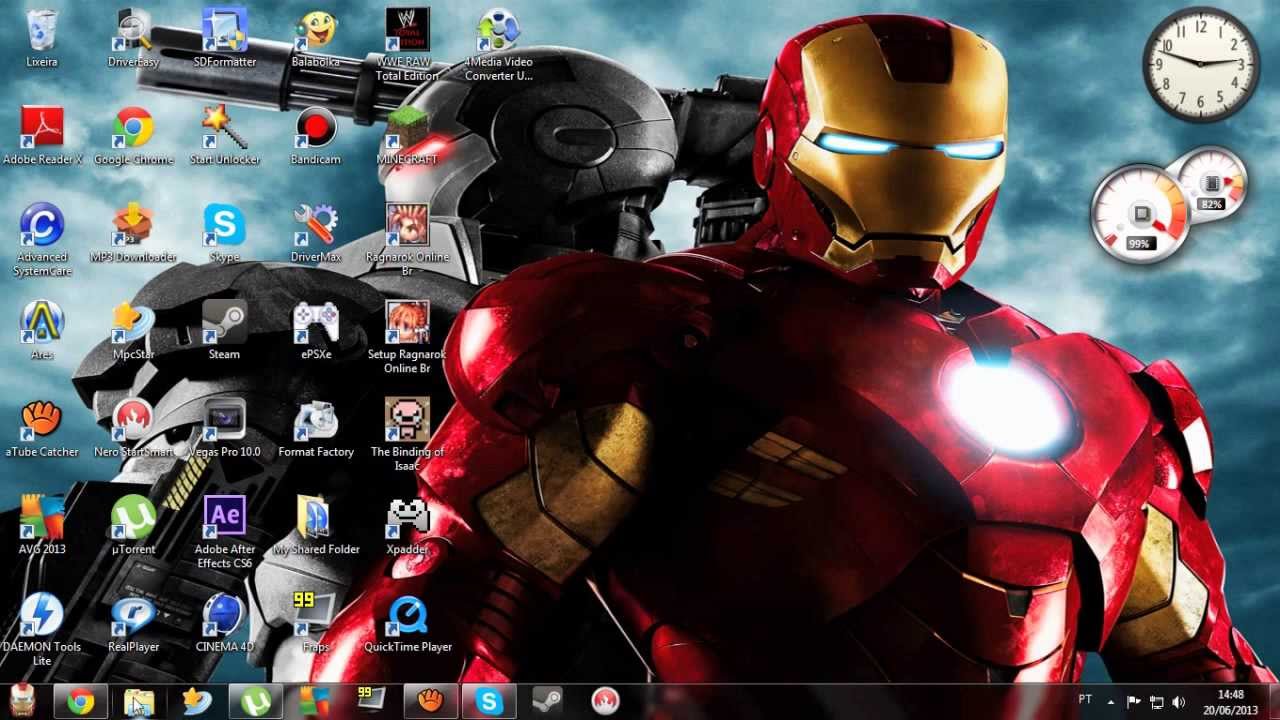
Task: Select the WWE RAW Total Edition icon
Action: pyautogui.click(x=407, y=46)
